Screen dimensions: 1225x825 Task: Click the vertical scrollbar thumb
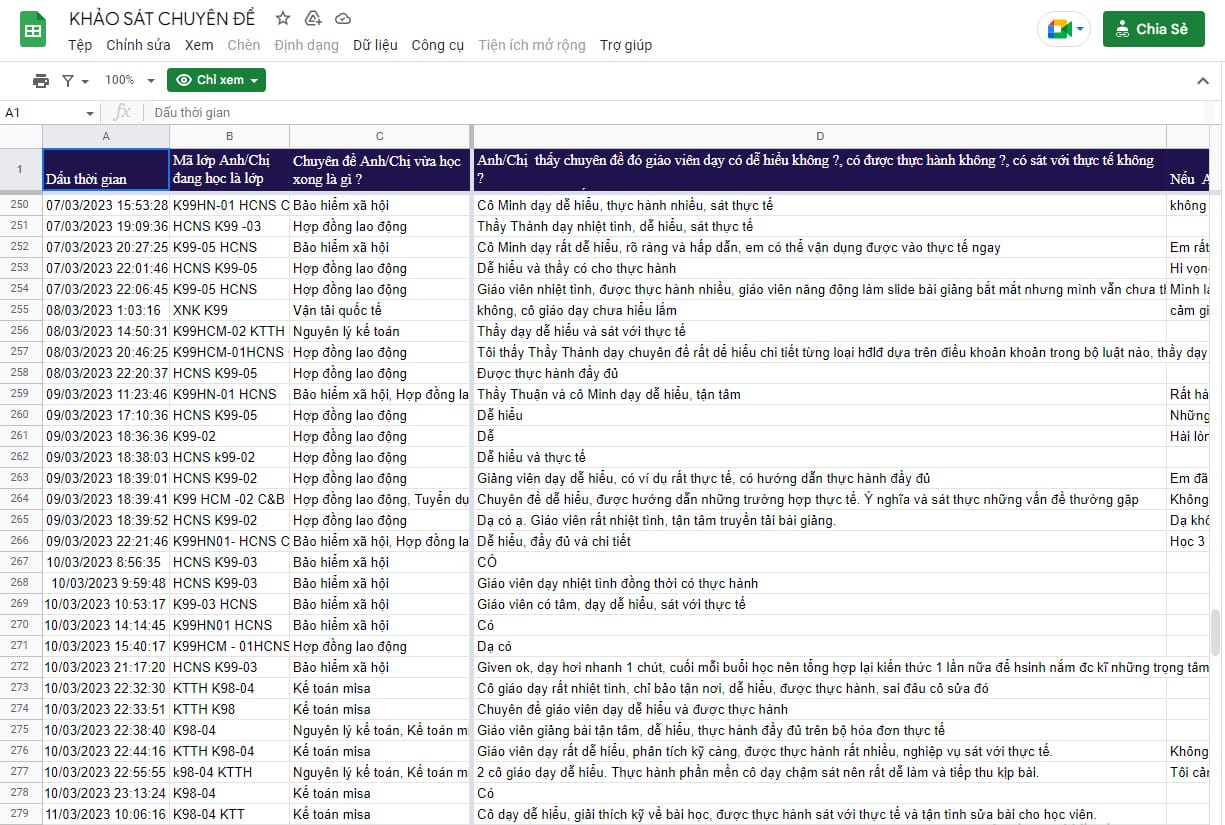tap(1216, 632)
